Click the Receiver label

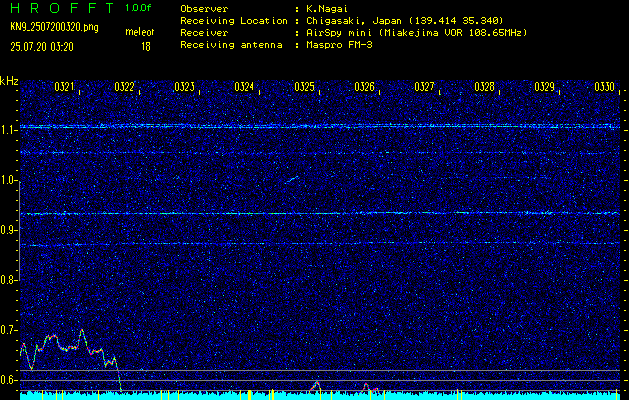pyautogui.click(x=204, y=33)
